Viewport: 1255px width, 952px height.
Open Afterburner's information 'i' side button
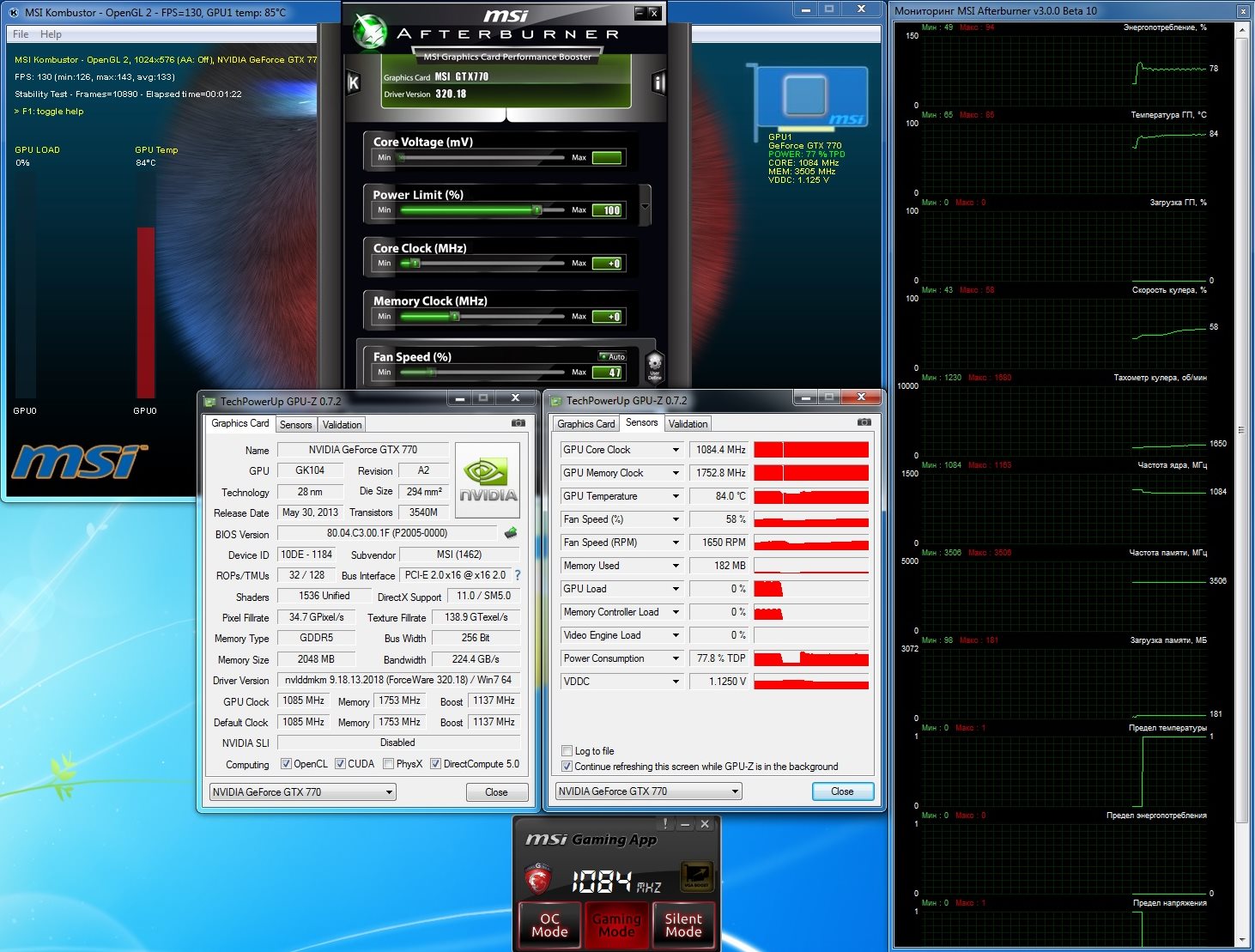point(658,82)
